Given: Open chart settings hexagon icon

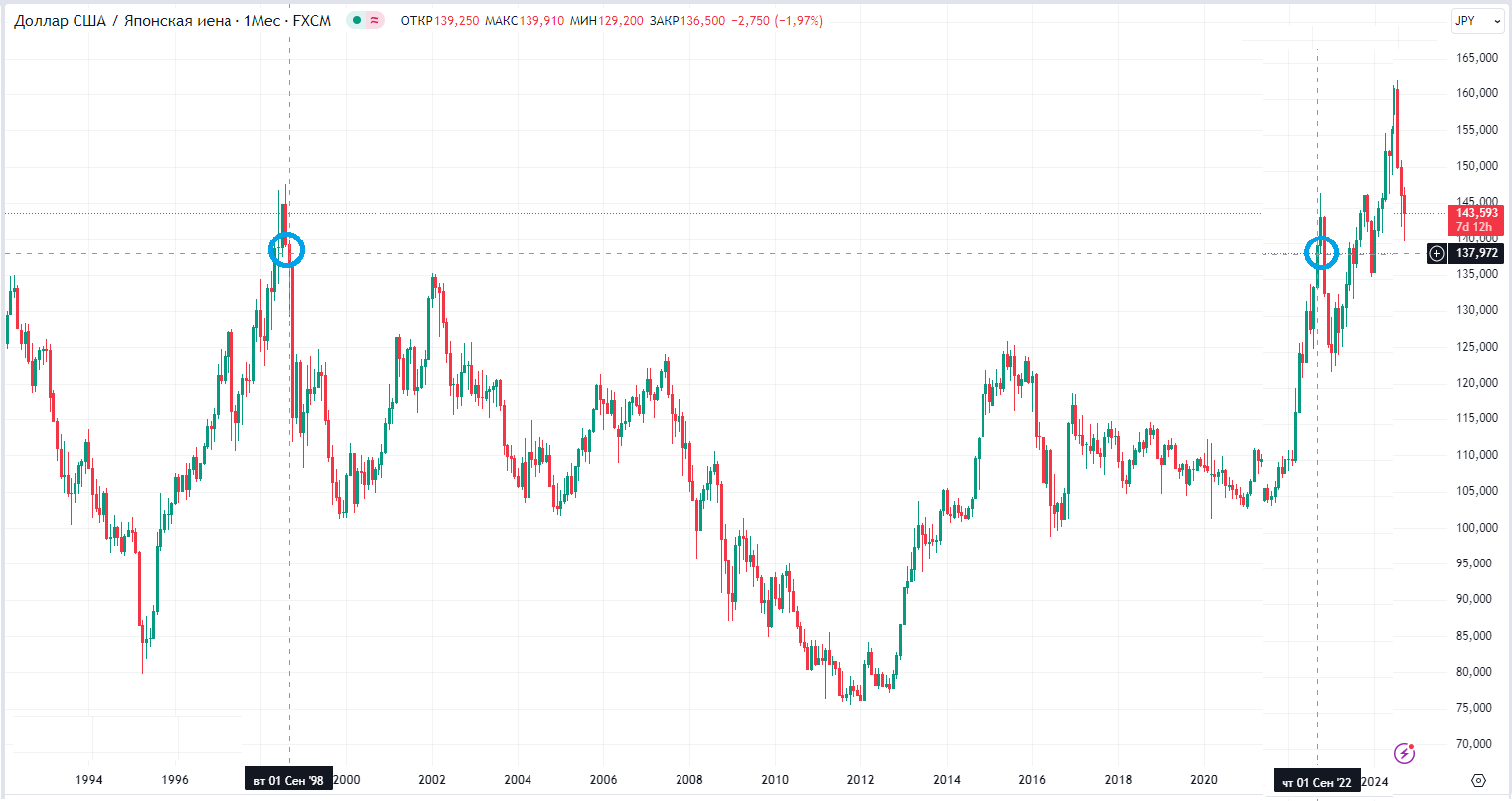Looking at the screenshot, I should 1478,780.
